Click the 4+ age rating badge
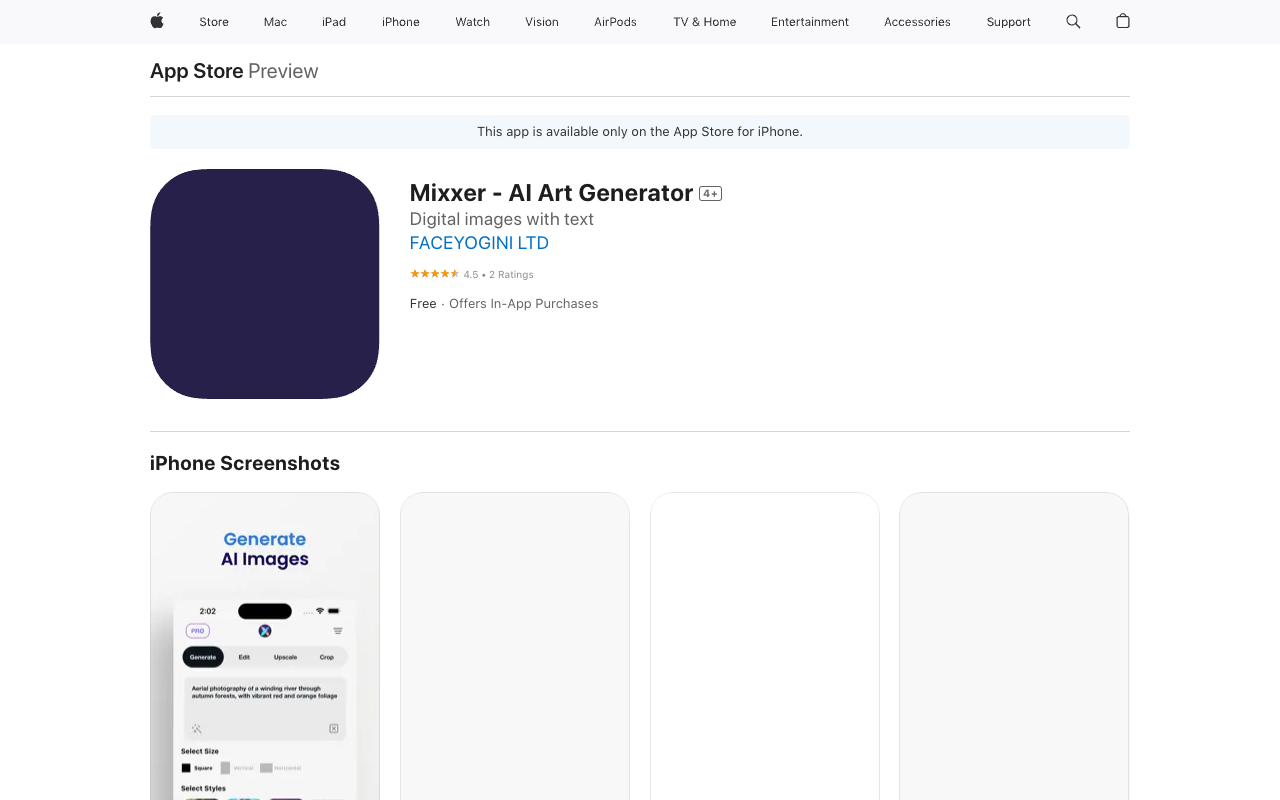This screenshot has height=800, width=1280. coord(710,194)
